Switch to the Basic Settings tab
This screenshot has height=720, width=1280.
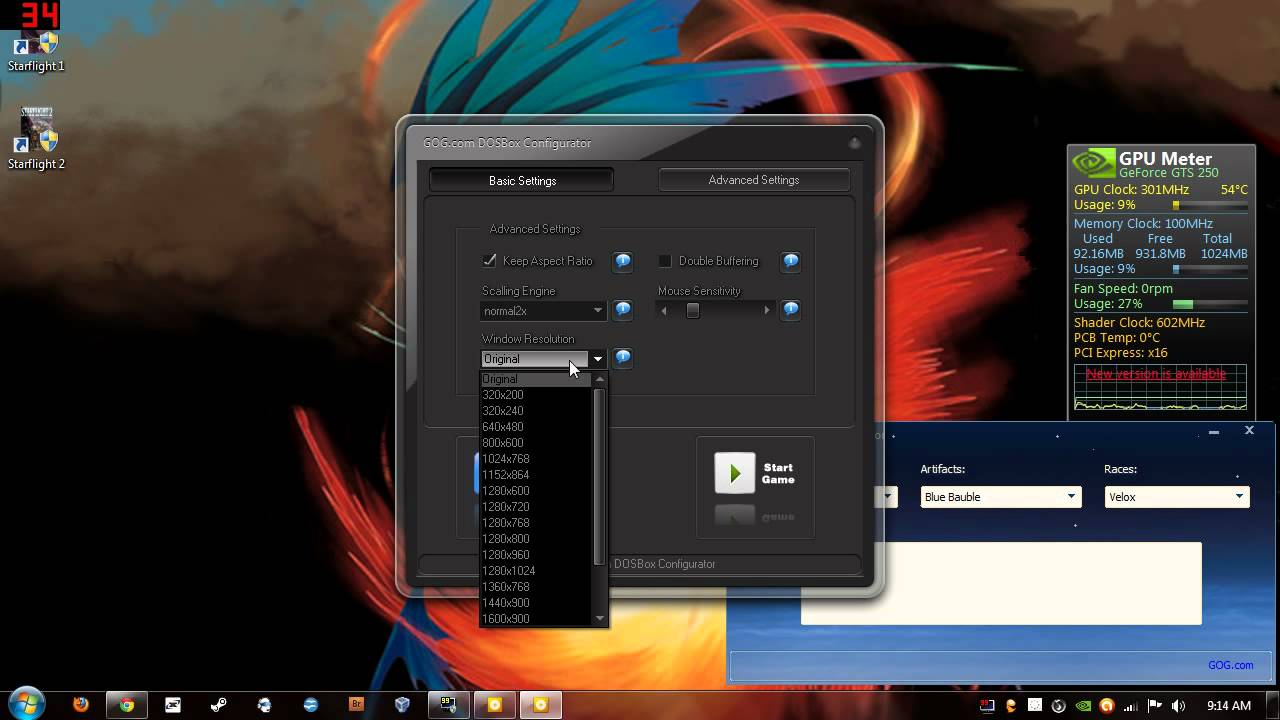(x=522, y=181)
